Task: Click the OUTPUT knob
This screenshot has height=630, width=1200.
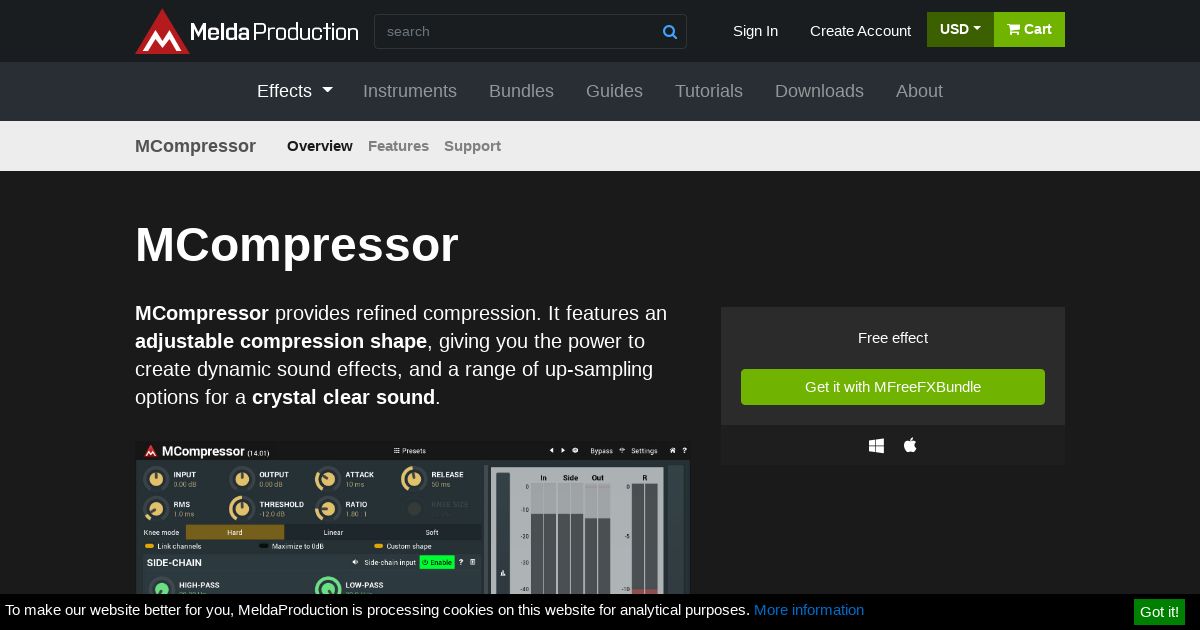Action: point(241,479)
